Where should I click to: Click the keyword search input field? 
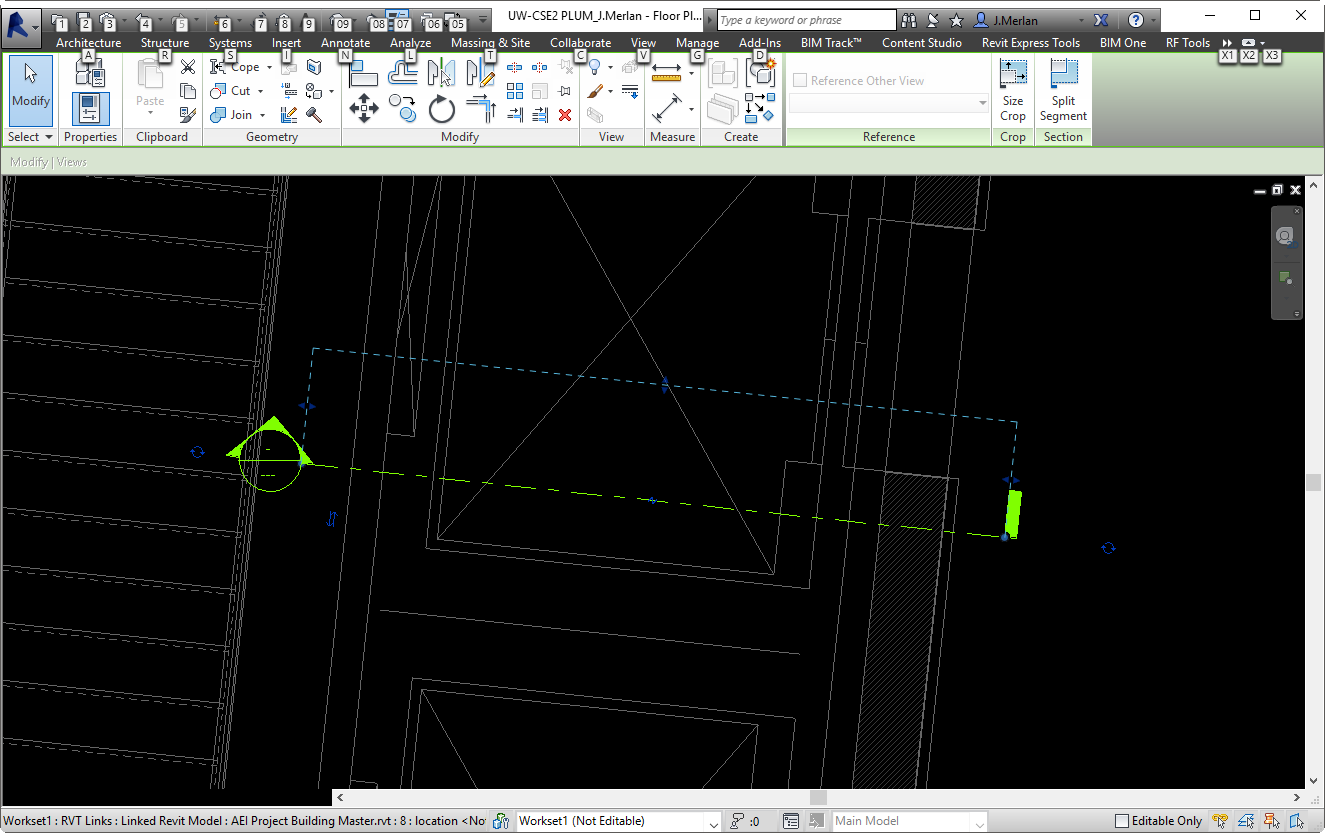point(806,20)
